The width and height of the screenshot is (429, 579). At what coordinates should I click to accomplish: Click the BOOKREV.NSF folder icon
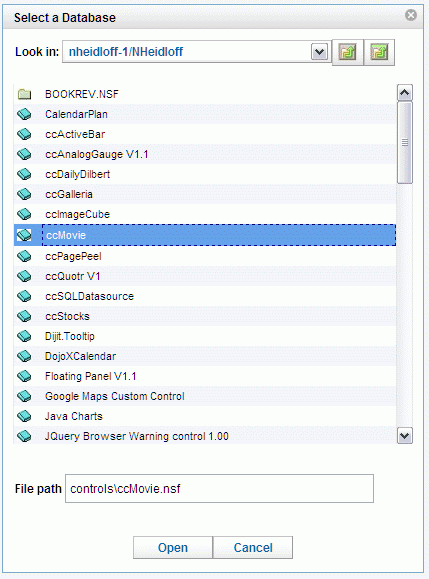24,94
